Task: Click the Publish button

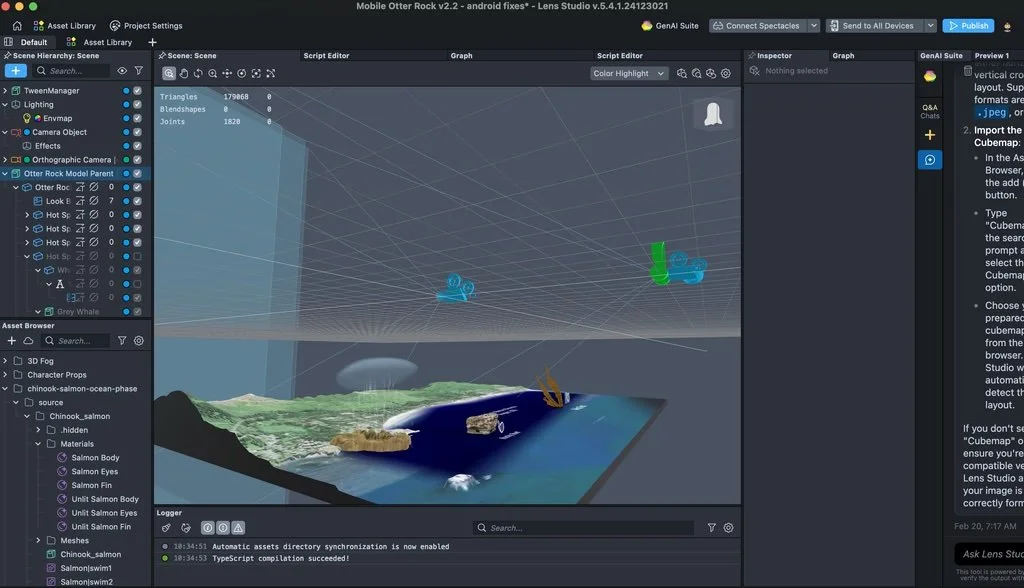Action: (968, 25)
